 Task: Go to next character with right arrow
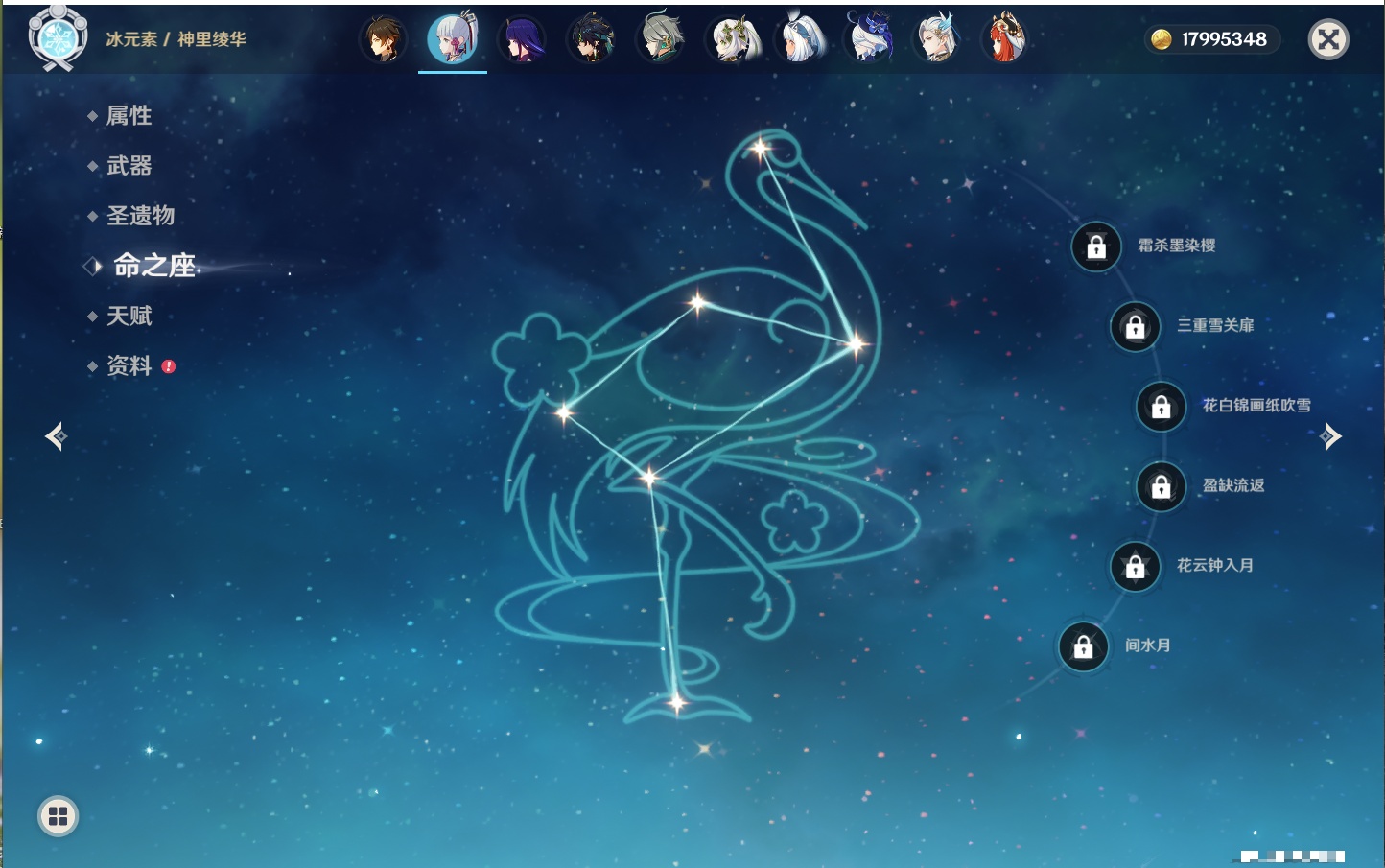click(1330, 436)
